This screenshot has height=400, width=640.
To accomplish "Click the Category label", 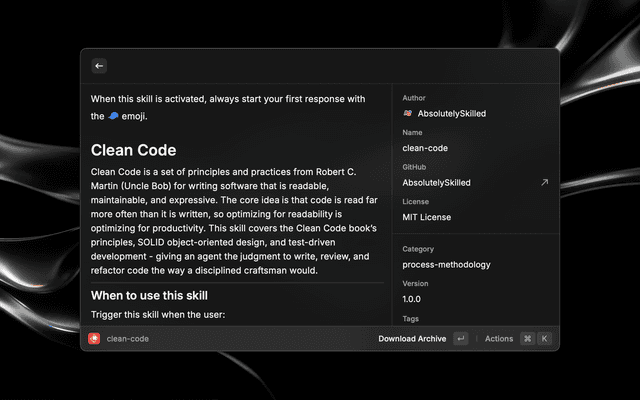I will tap(418, 249).
